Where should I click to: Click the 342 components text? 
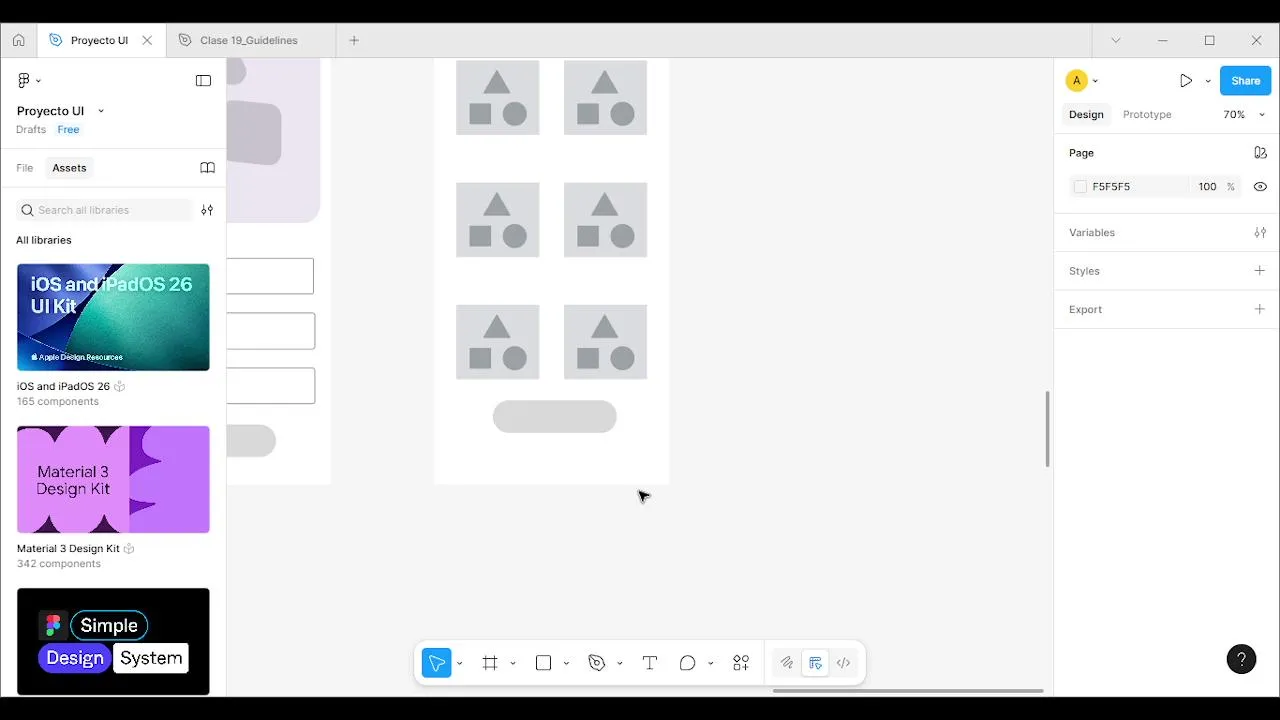coord(59,564)
